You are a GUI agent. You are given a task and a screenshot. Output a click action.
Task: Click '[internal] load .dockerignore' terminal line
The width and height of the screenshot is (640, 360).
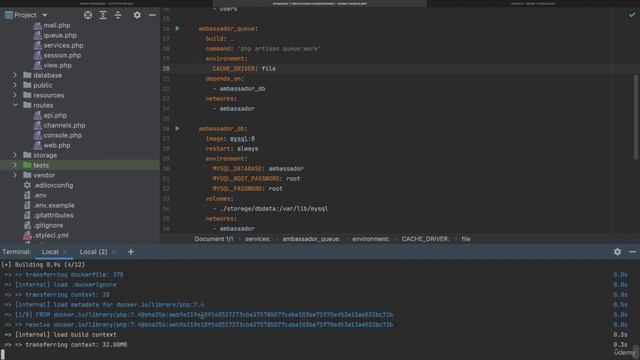pyautogui.click(x=65, y=285)
